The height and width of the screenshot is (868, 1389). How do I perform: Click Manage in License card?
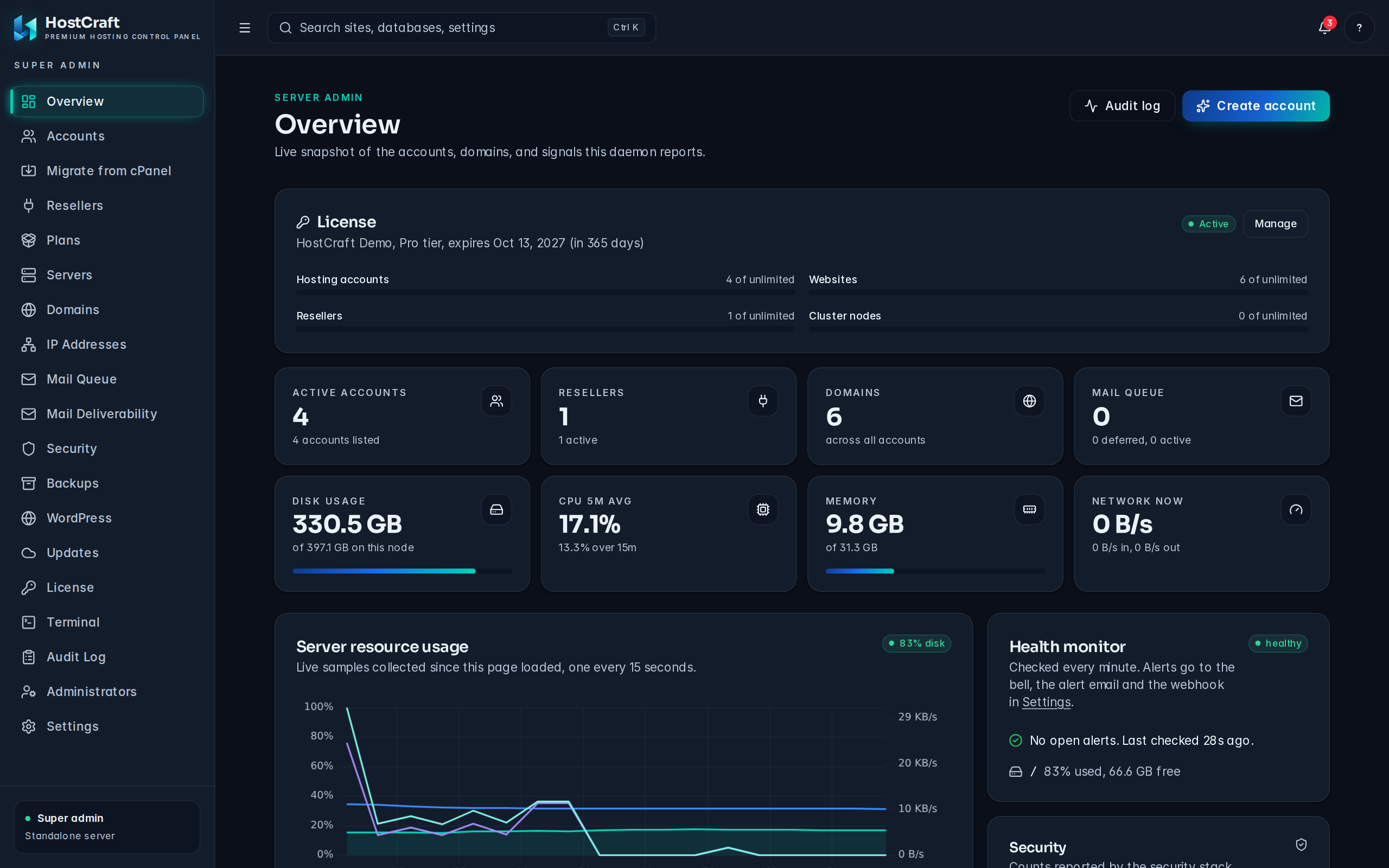coord(1276,224)
